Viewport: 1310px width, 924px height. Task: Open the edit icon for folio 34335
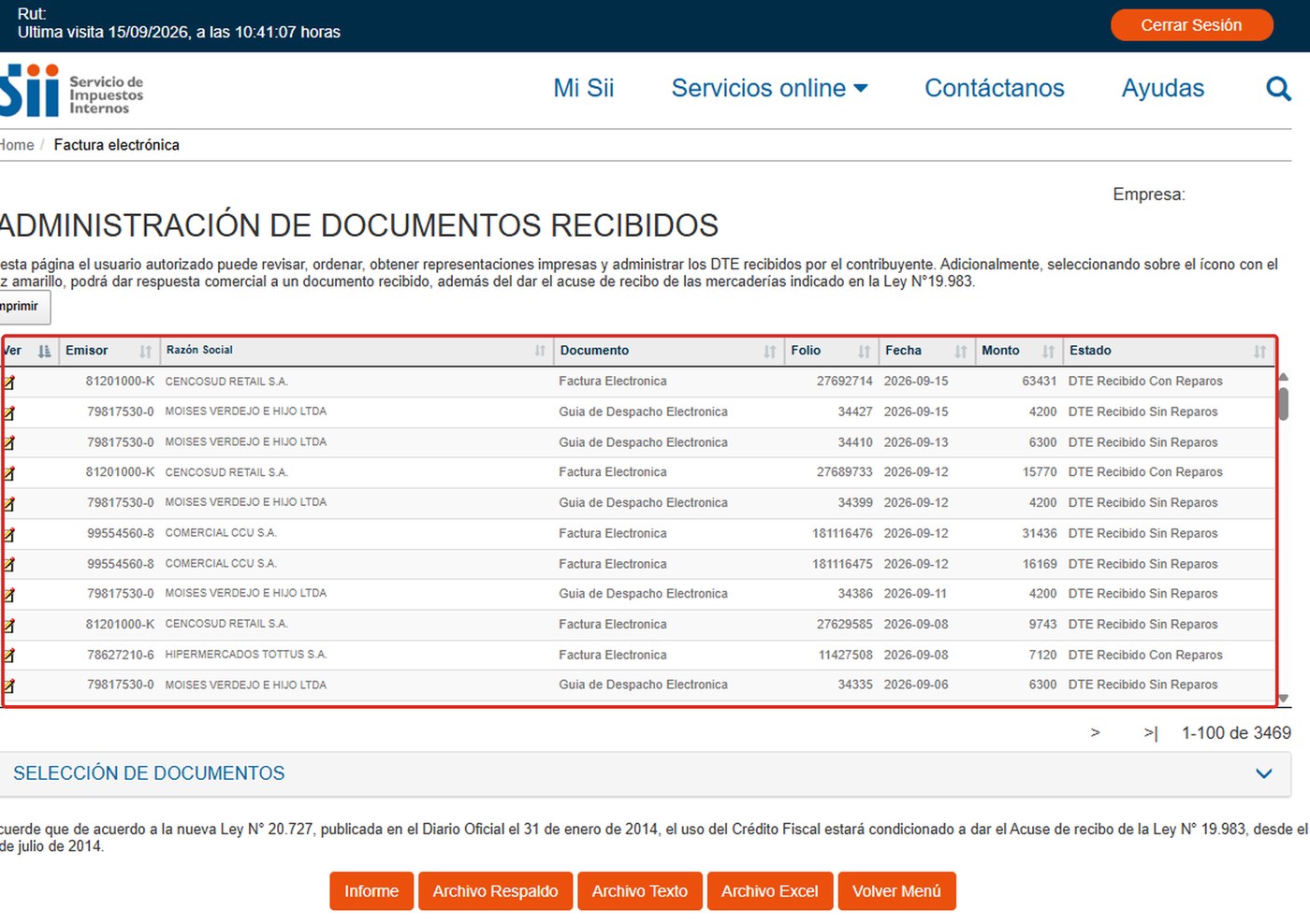point(9,686)
